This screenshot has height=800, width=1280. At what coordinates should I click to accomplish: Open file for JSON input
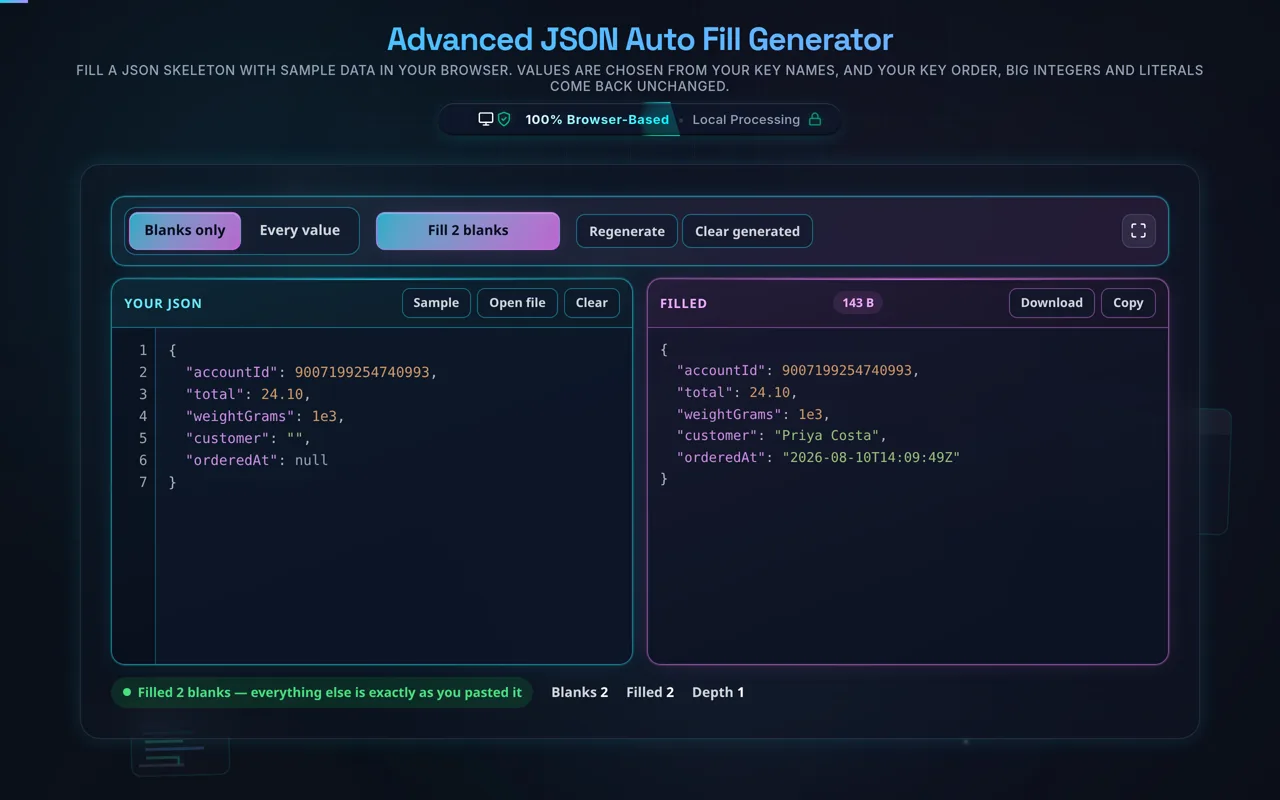pos(517,303)
